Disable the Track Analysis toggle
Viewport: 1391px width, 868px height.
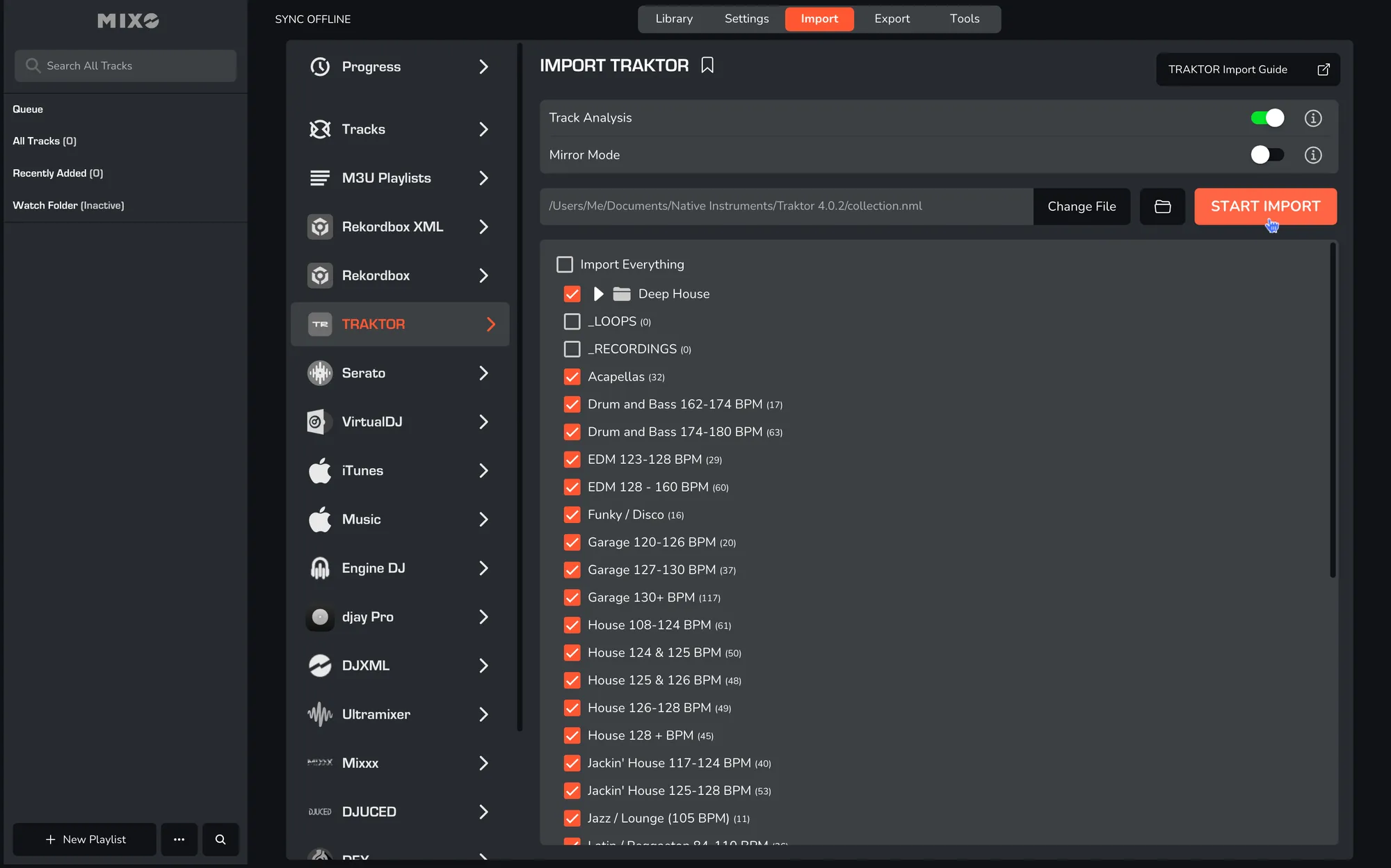pos(1267,118)
